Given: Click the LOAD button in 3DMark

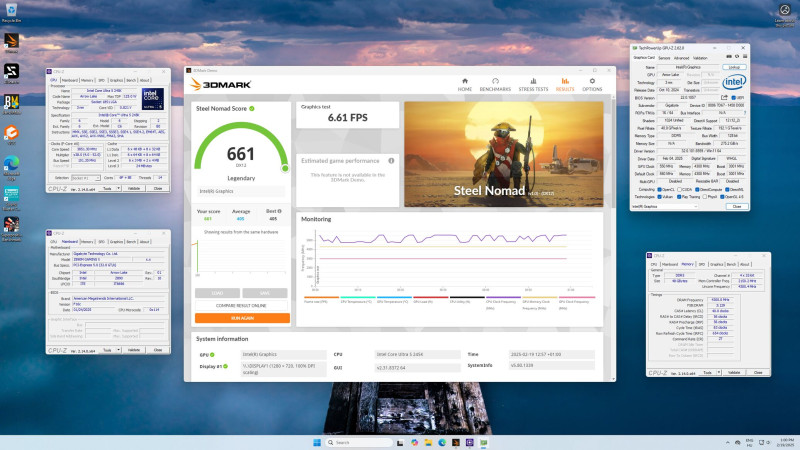Looking at the screenshot, I should (x=217, y=293).
